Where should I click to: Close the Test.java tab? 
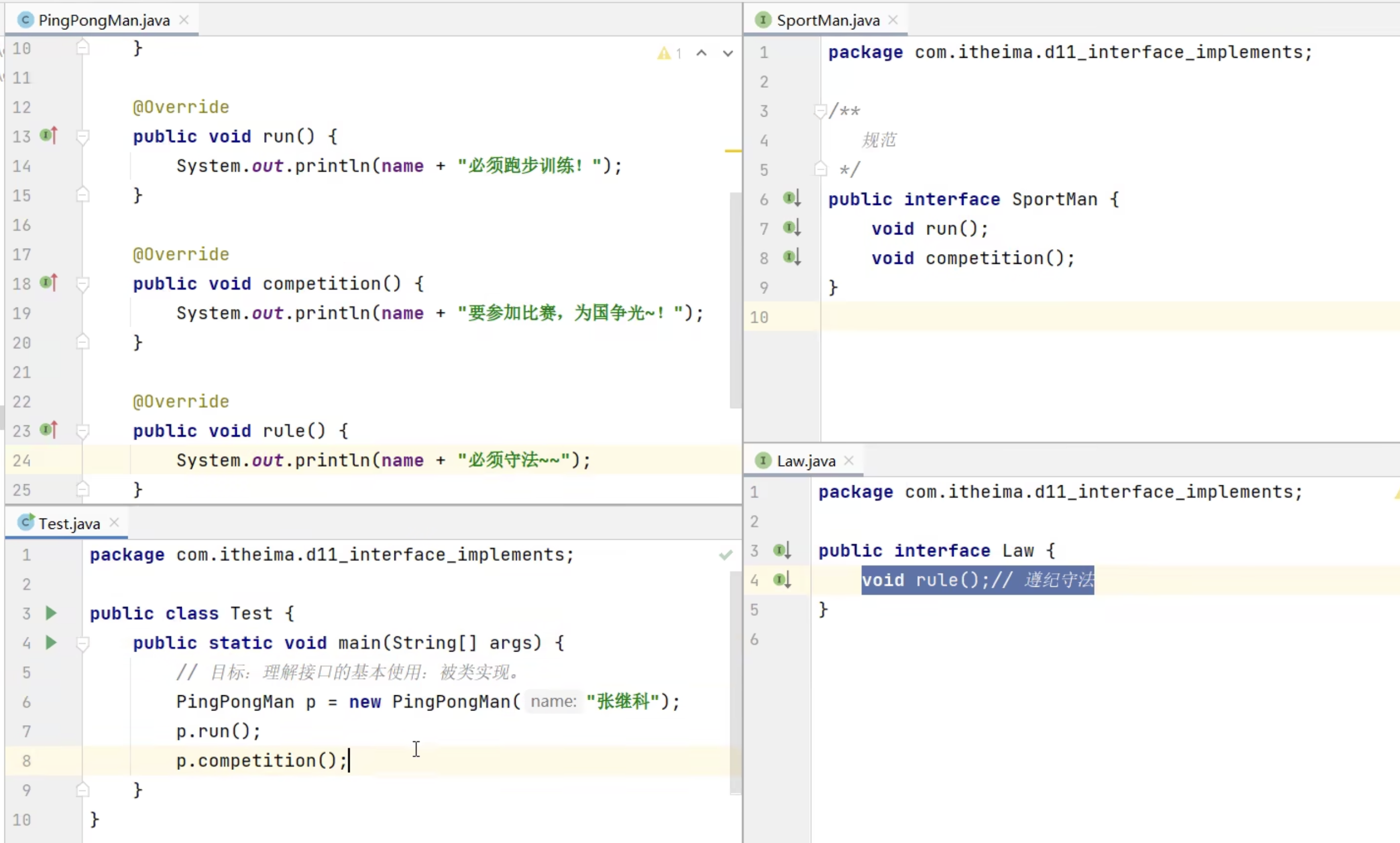point(114,522)
